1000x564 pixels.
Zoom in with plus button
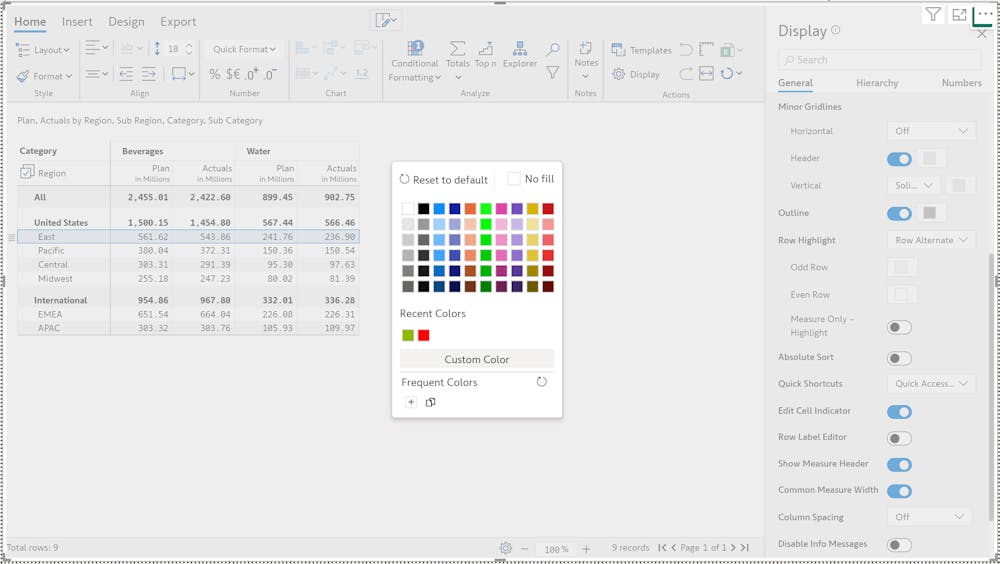tap(586, 549)
